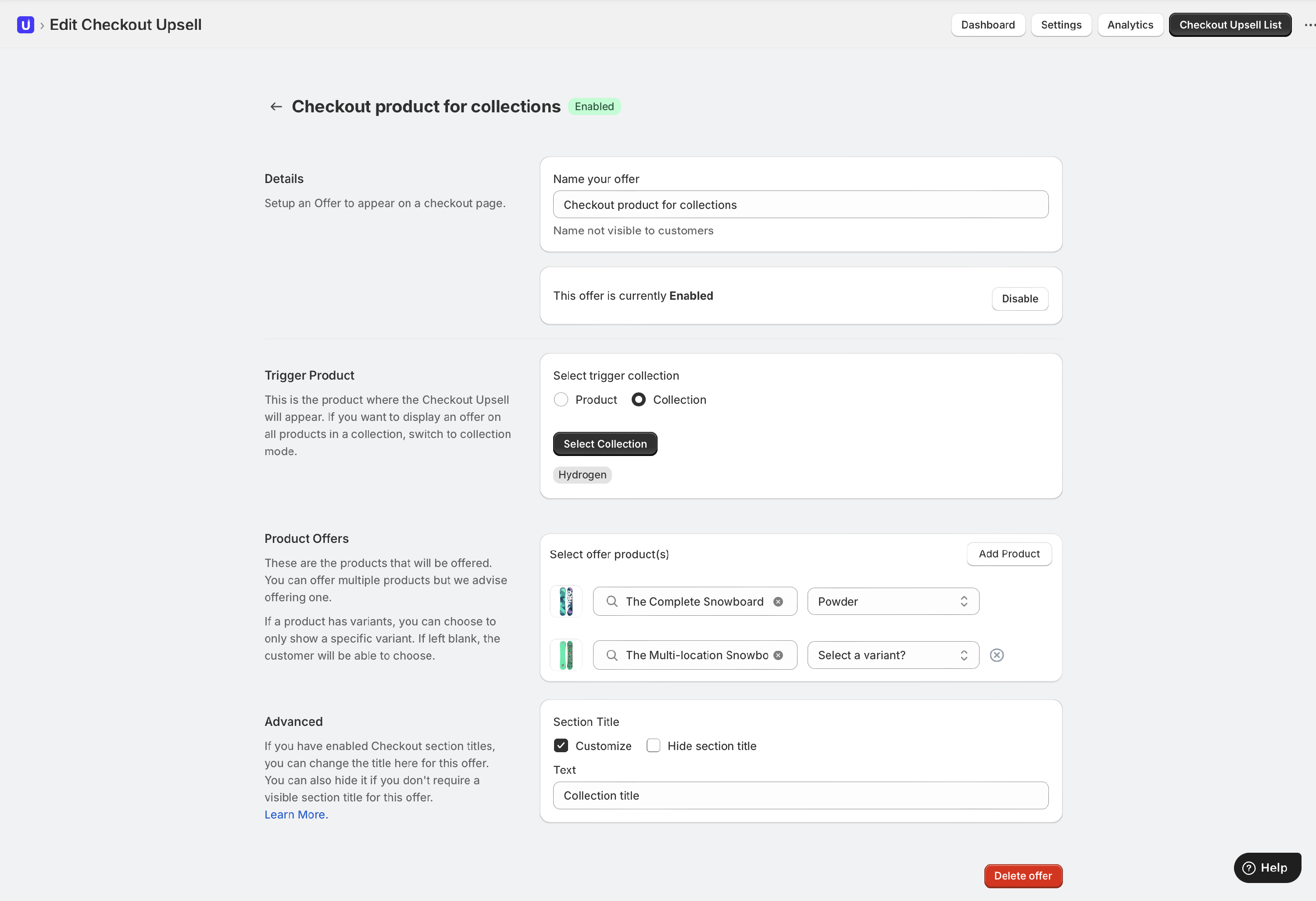Clear The Complete Snowboard product selection
This screenshot has height=901, width=1316.
(x=778, y=602)
